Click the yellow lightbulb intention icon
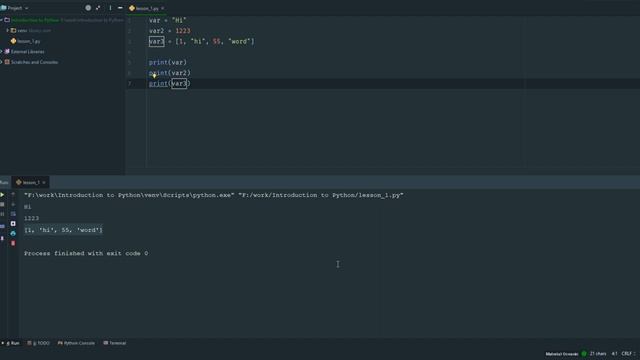The height and width of the screenshot is (360, 640). pyautogui.click(x=154, y=76)
